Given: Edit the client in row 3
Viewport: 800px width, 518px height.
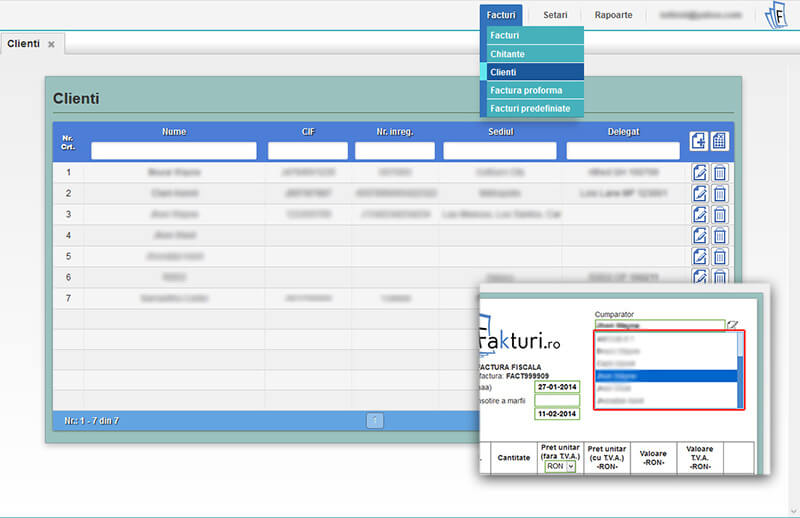Looking at the screenshot, I should (x=699, y=214).
